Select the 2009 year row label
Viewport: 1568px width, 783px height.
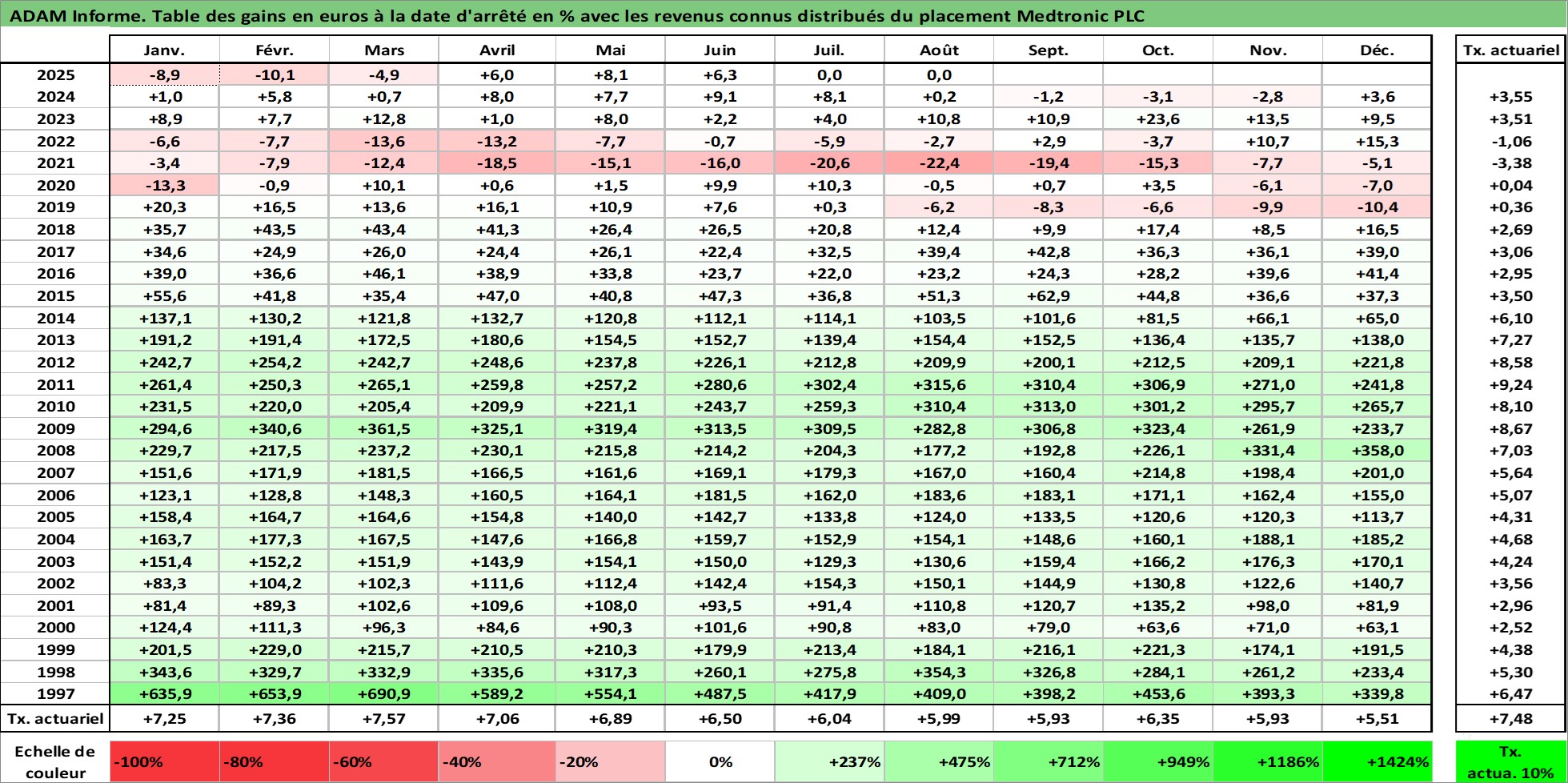[x=55, y=428]
